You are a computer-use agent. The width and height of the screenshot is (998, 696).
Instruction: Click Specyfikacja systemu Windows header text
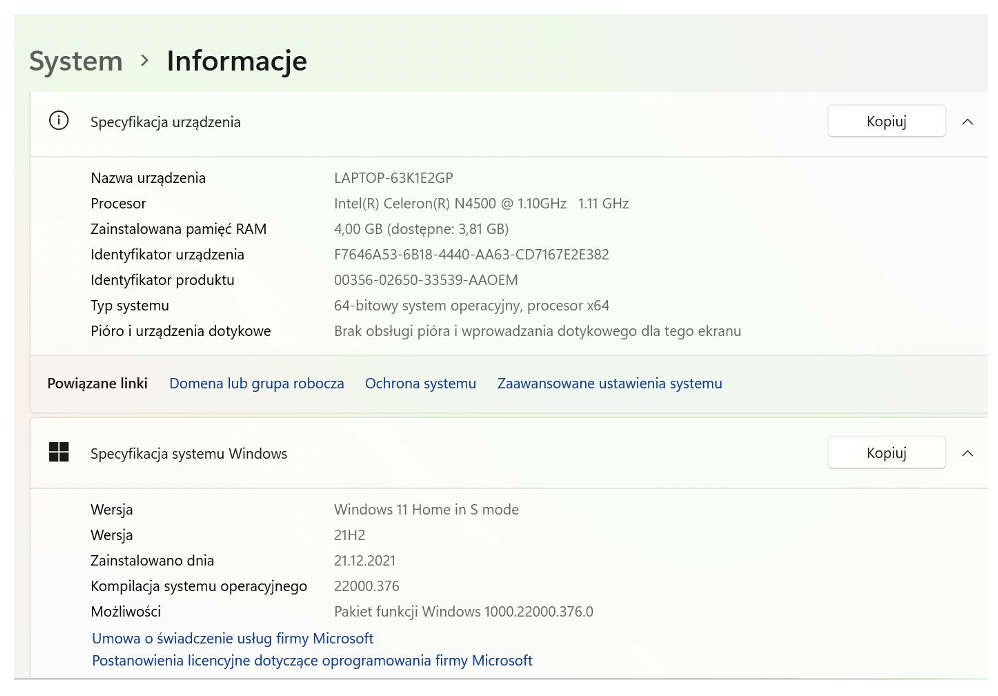coord(189,453)
